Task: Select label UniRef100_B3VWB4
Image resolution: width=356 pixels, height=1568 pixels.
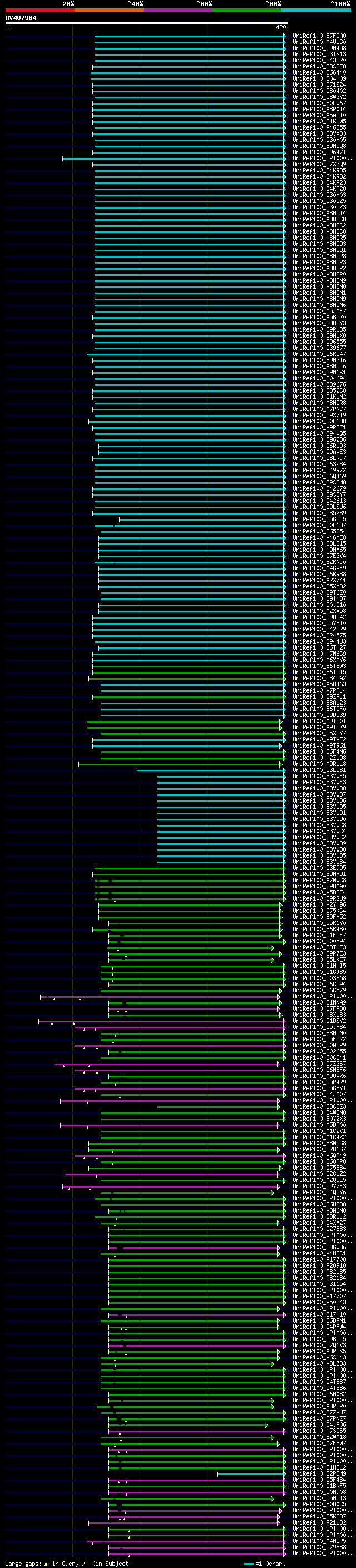Action: point(319,862)
